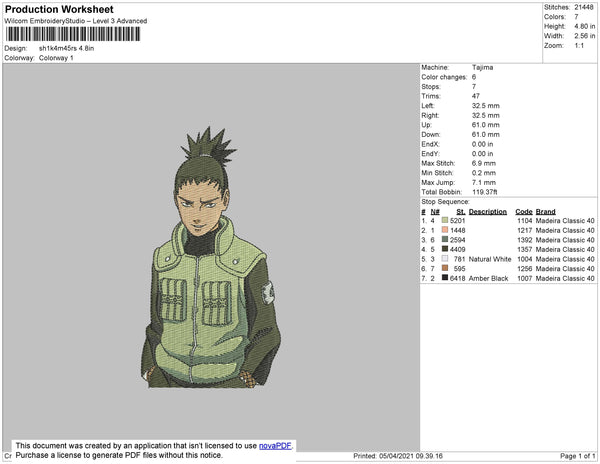Select color swatch for thread 595

[x=445, y=268]
